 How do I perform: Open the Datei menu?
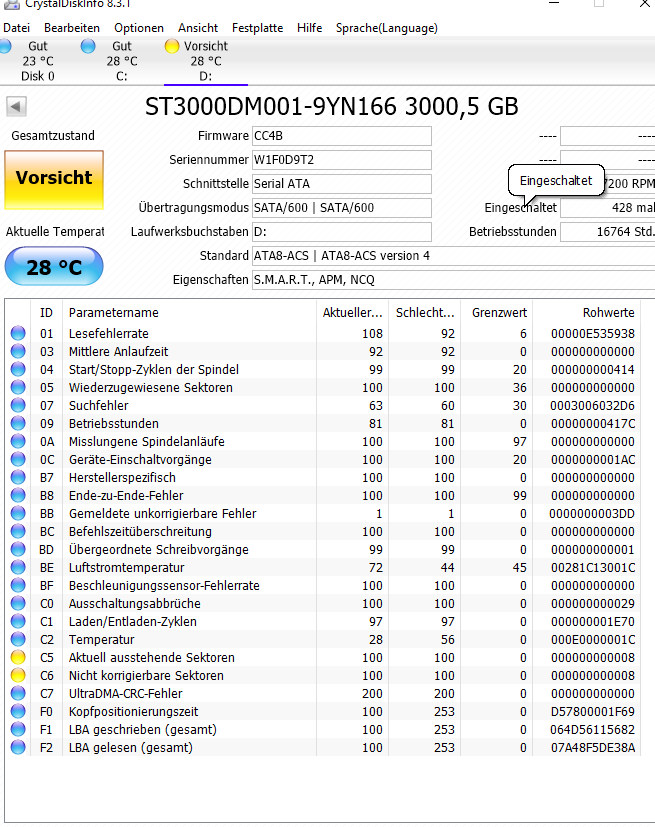click(16, 28)
